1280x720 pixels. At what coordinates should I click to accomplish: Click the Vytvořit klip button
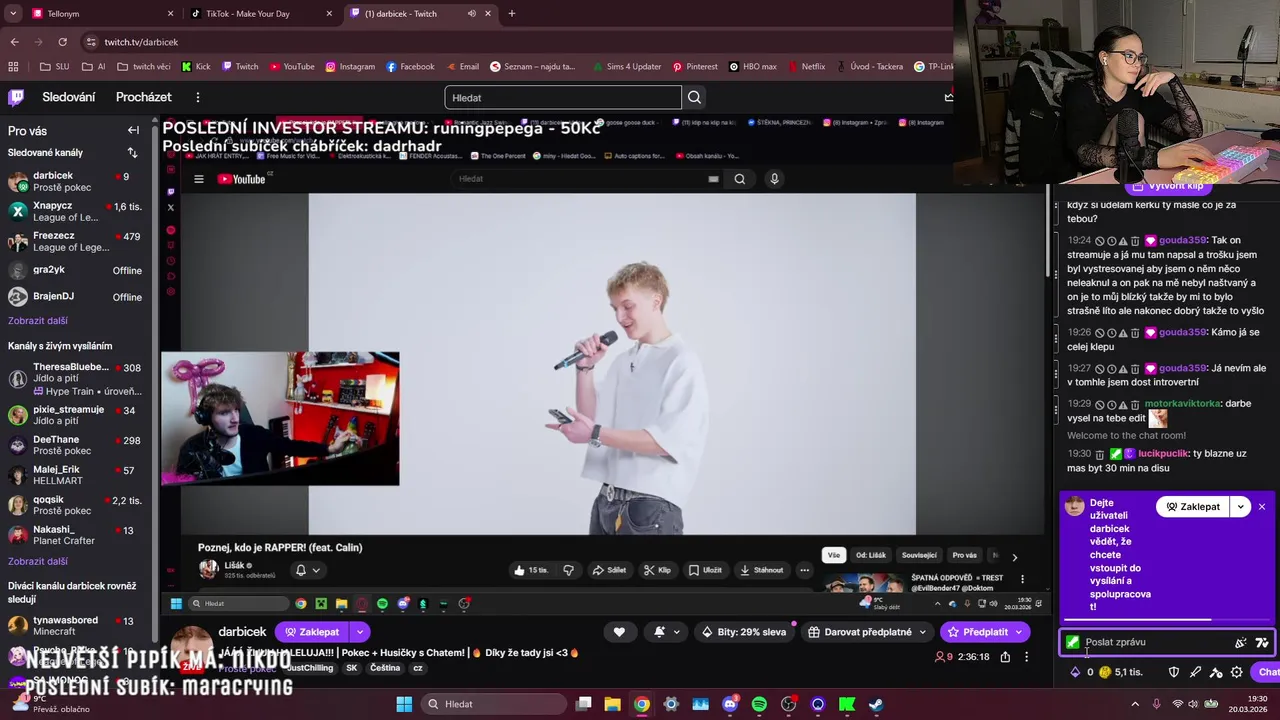[1168, 185]
